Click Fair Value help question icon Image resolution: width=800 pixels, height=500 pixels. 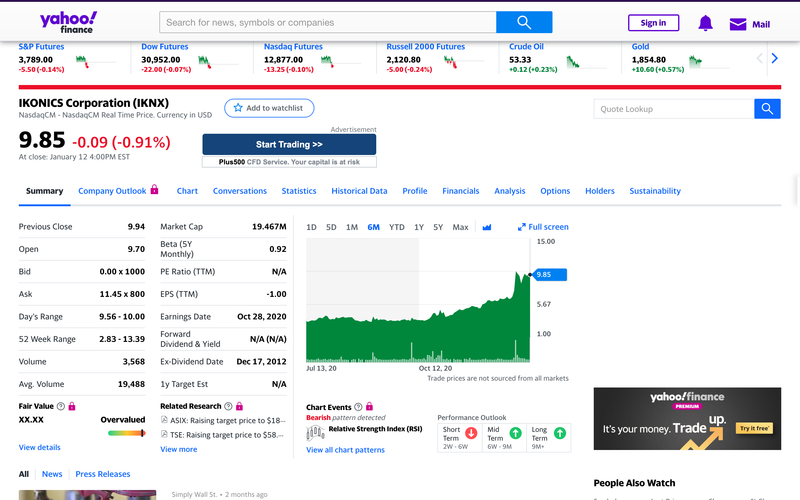pos(61,406)
